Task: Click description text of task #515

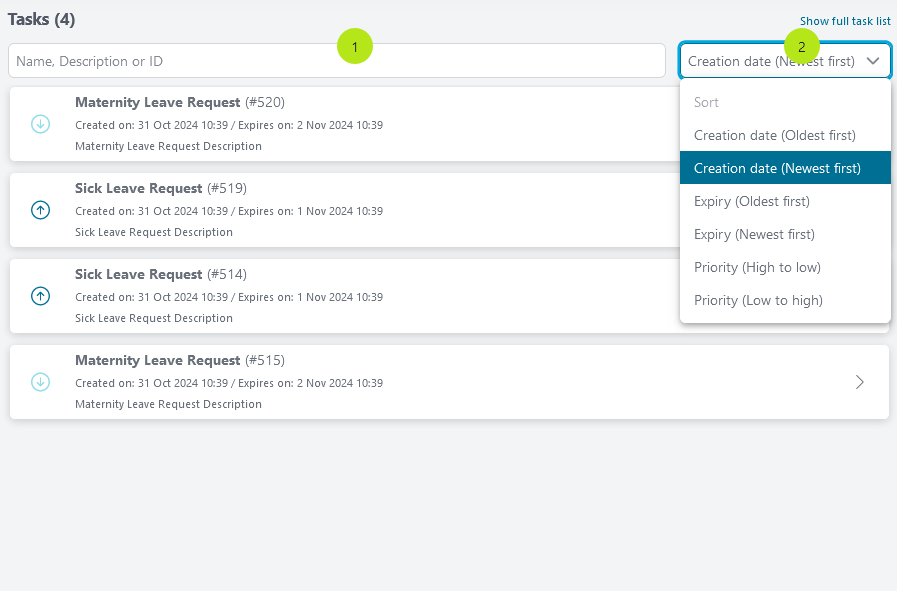Action: [x=168, y=404]
